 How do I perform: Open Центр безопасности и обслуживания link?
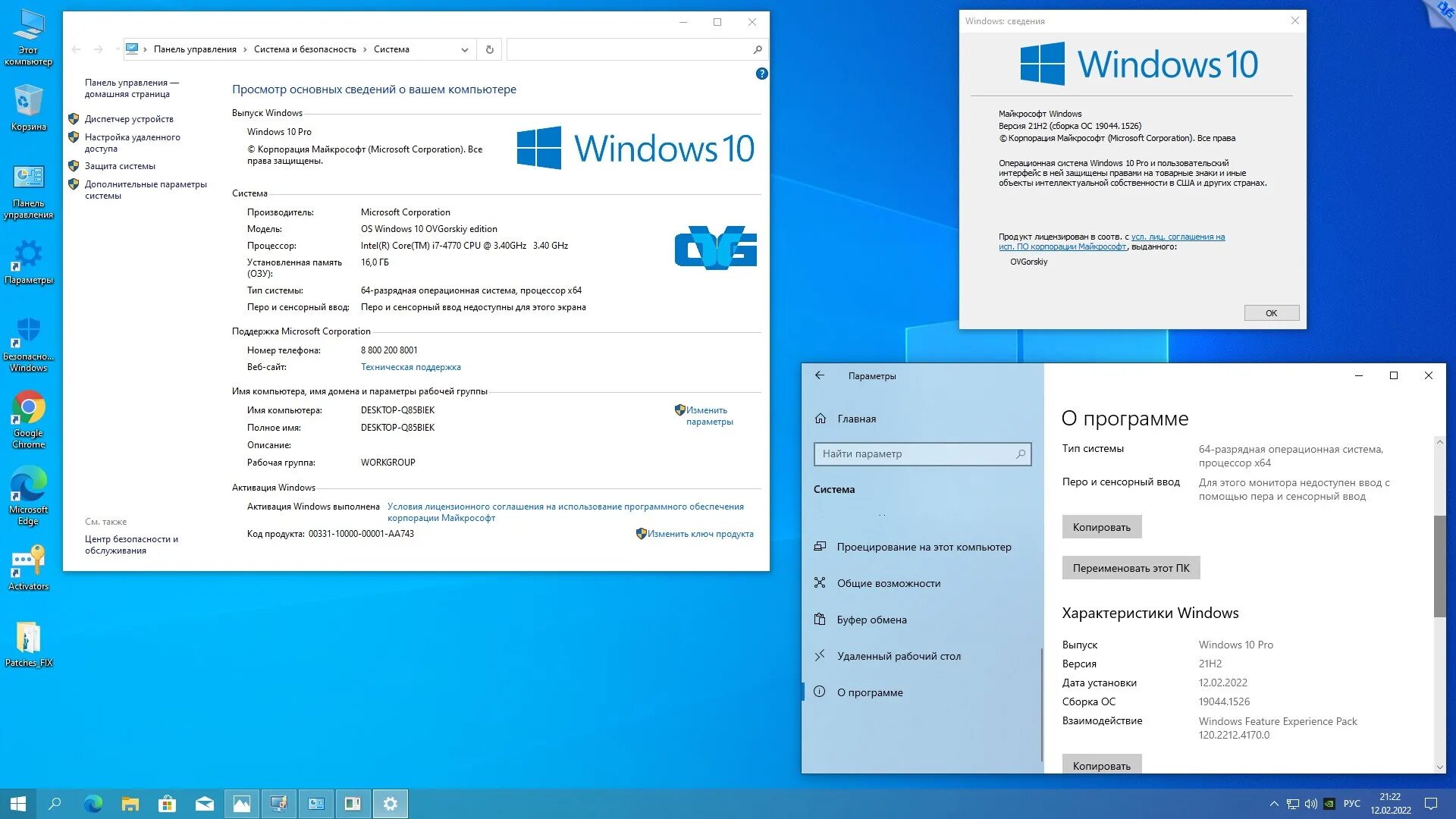pyautogui.click(x=131, y=544)
